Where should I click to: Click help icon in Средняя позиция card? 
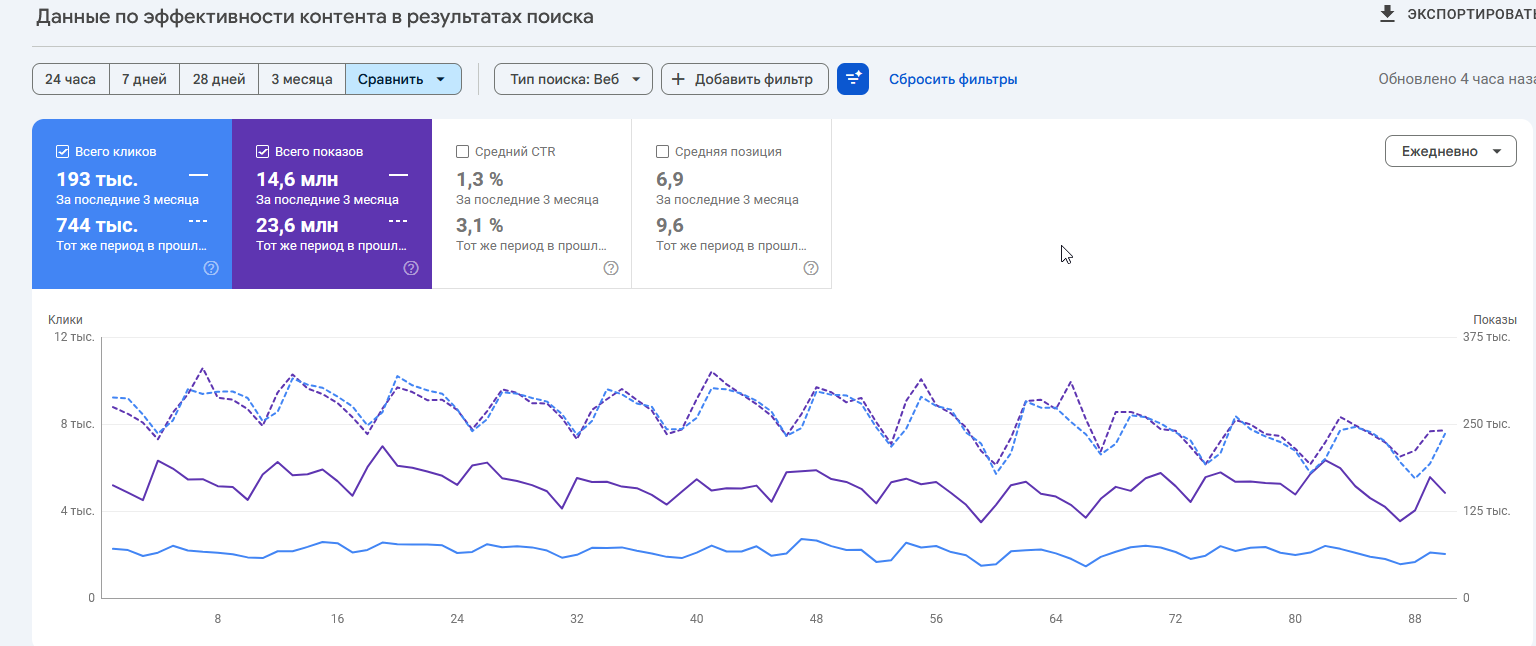pos(811,268)
